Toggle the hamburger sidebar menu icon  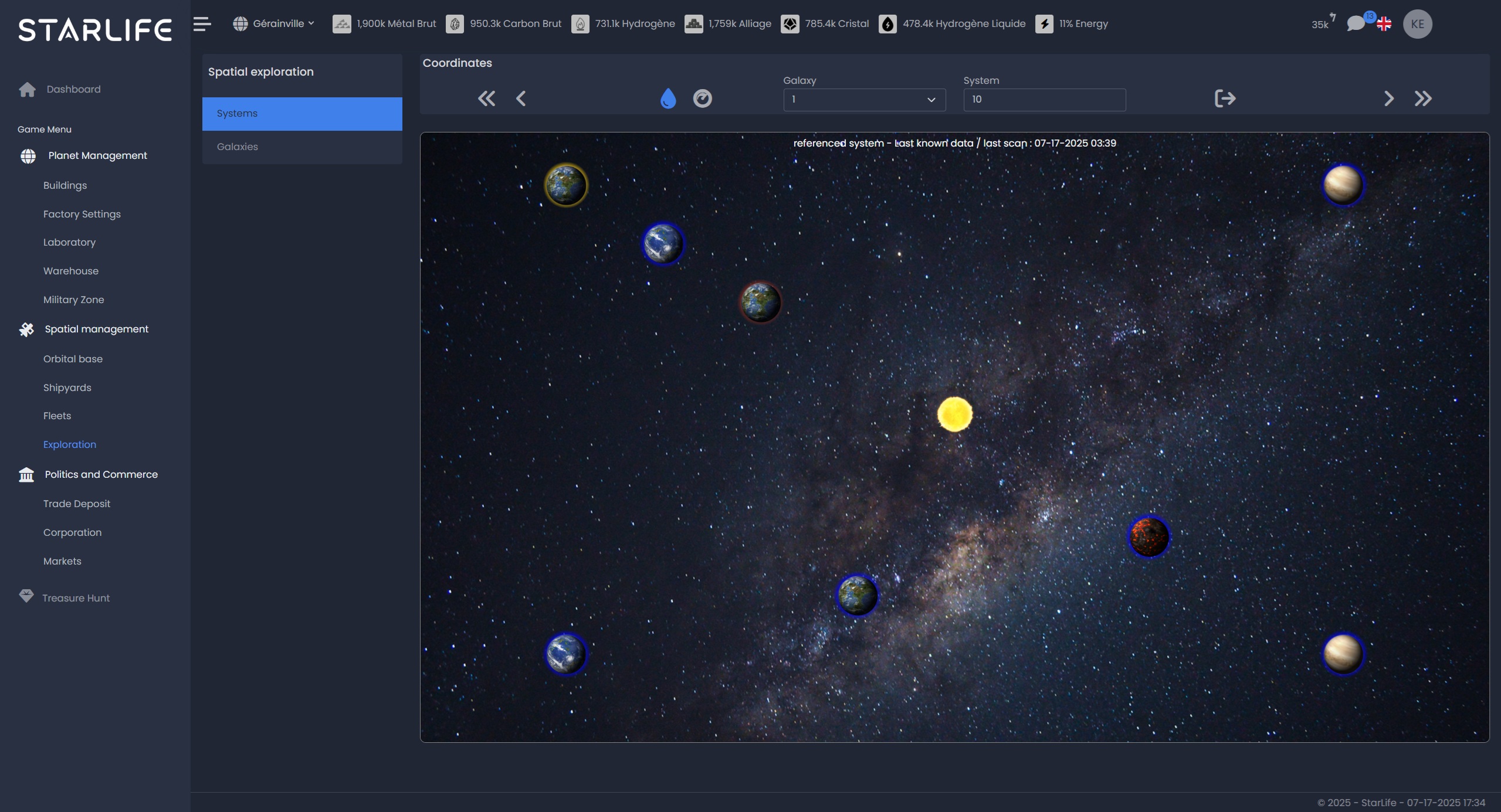pyautogui.click(x=202, y=24)
